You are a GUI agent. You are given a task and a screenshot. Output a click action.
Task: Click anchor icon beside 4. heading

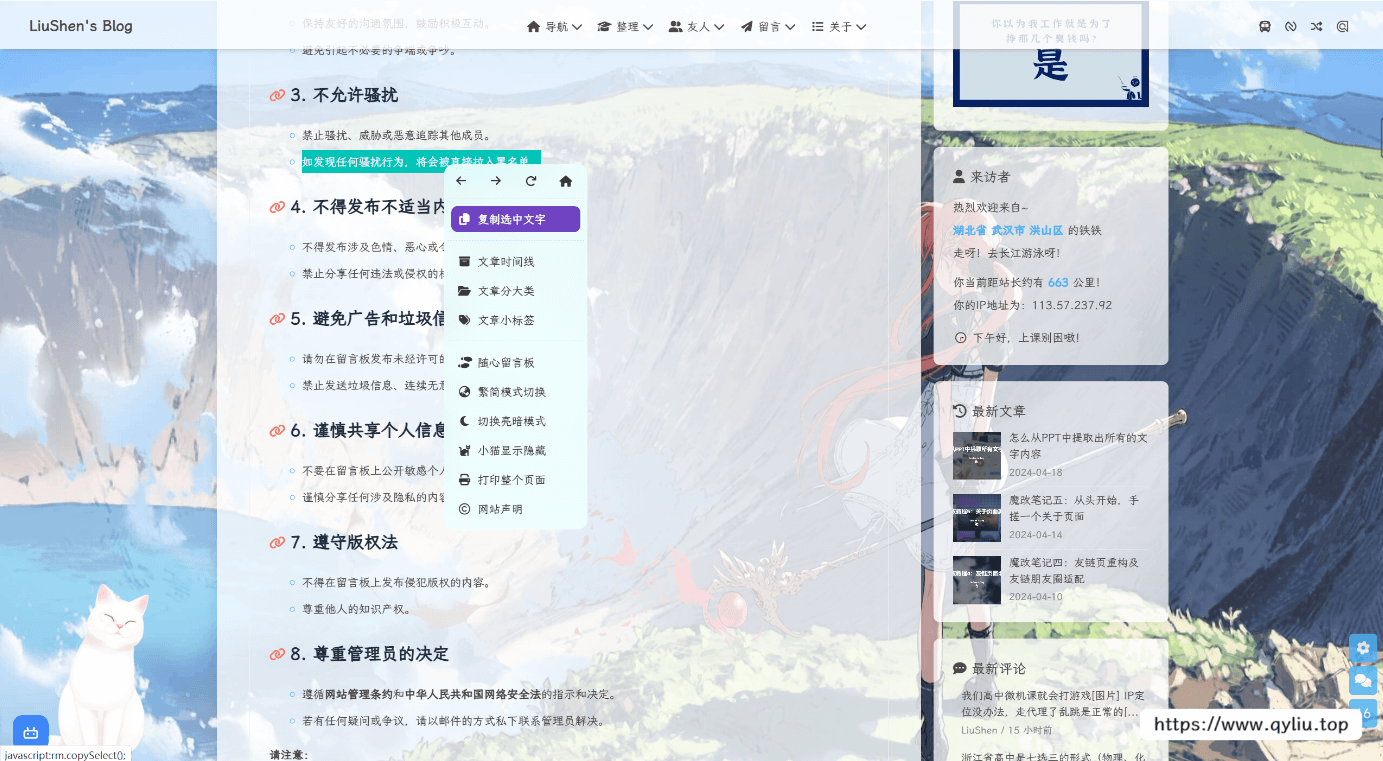point(278,207)
